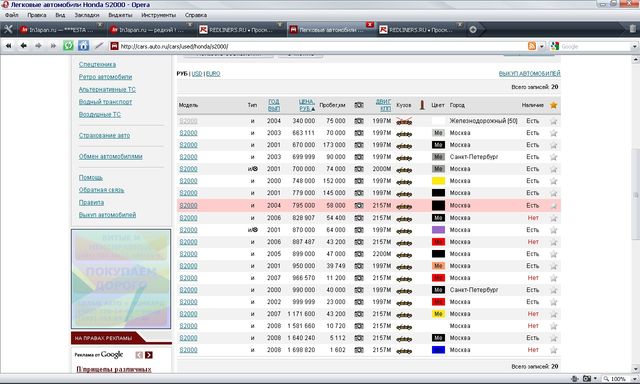Click the closed-tabs trash icon on tab bar
Image resolution: width=640 pixels, height=384 pixels.
coord(633,29)
